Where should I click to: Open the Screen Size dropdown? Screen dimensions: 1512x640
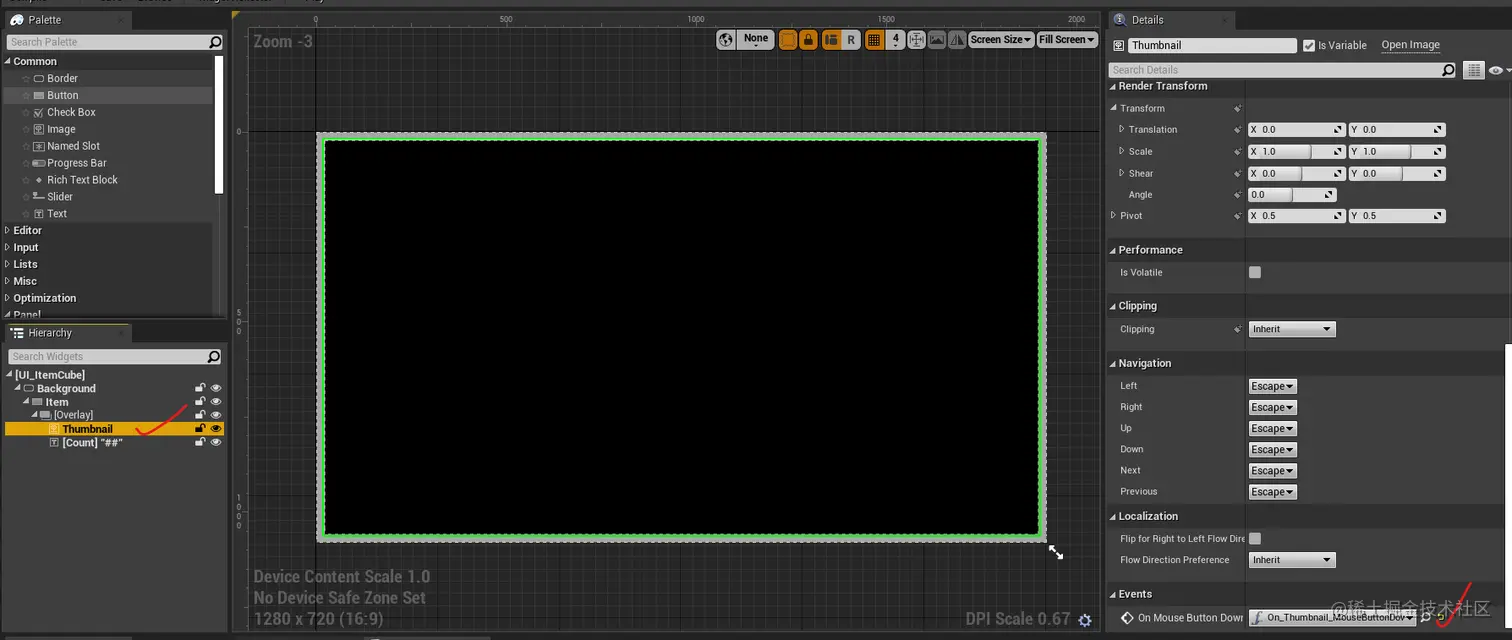click(x=1001, y=40)
